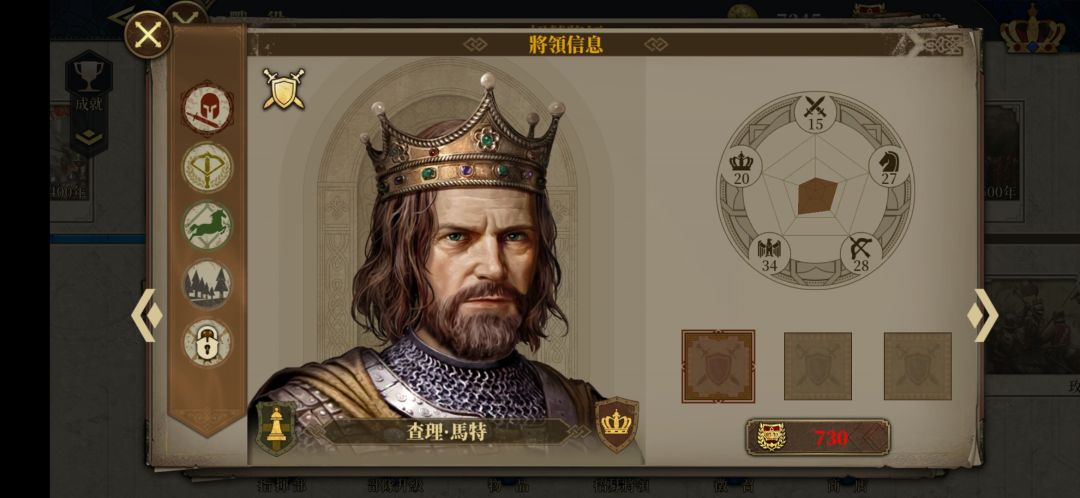Tap the crown attribute showing 20
This screenshot has height=498, width=1080.
[x=741, y=167]
